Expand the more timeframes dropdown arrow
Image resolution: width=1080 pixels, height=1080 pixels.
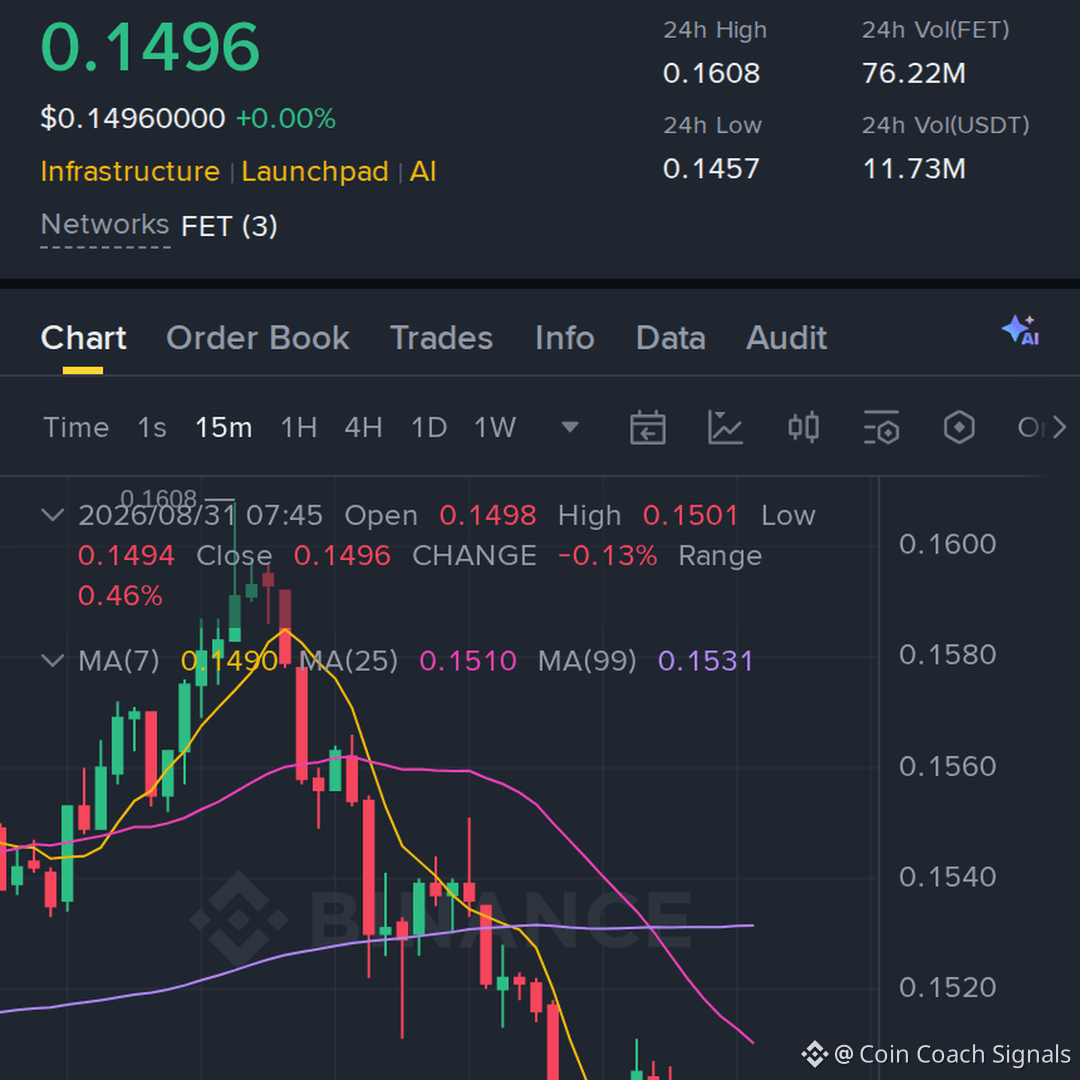pyautogui.click(x=570, y=427)
